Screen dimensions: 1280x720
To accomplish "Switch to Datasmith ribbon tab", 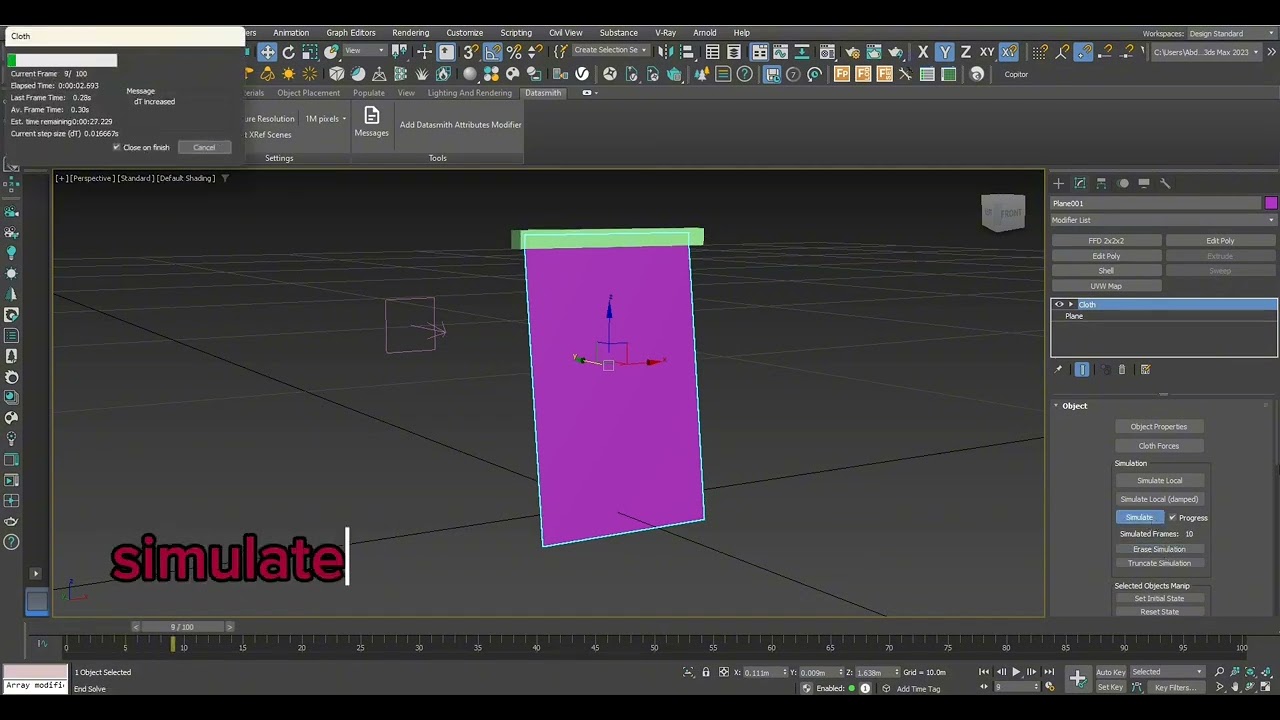I will point(543,93).
